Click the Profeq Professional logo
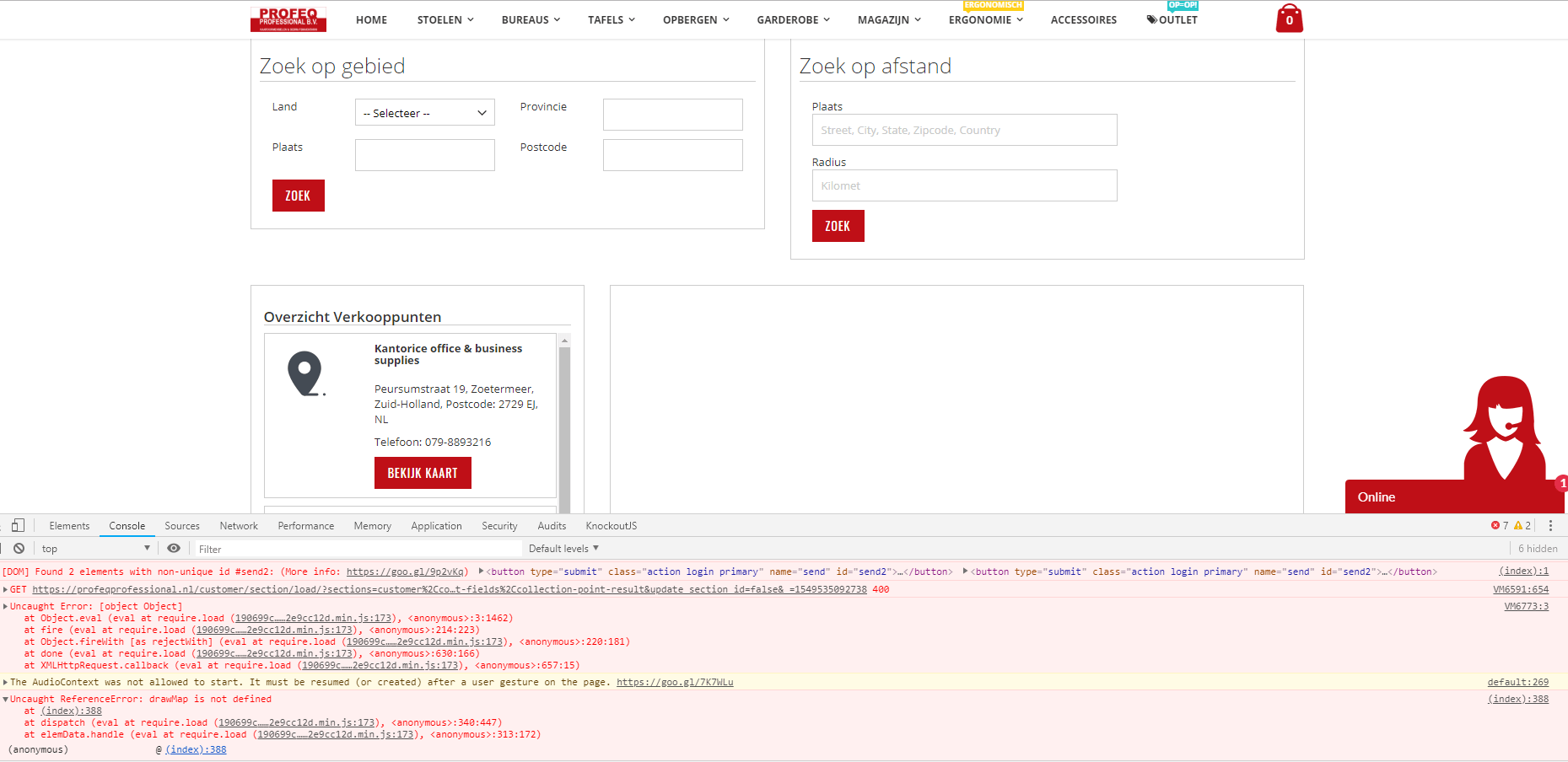The width and height of the screenshot is (1568, 762). tap(288, 18)
